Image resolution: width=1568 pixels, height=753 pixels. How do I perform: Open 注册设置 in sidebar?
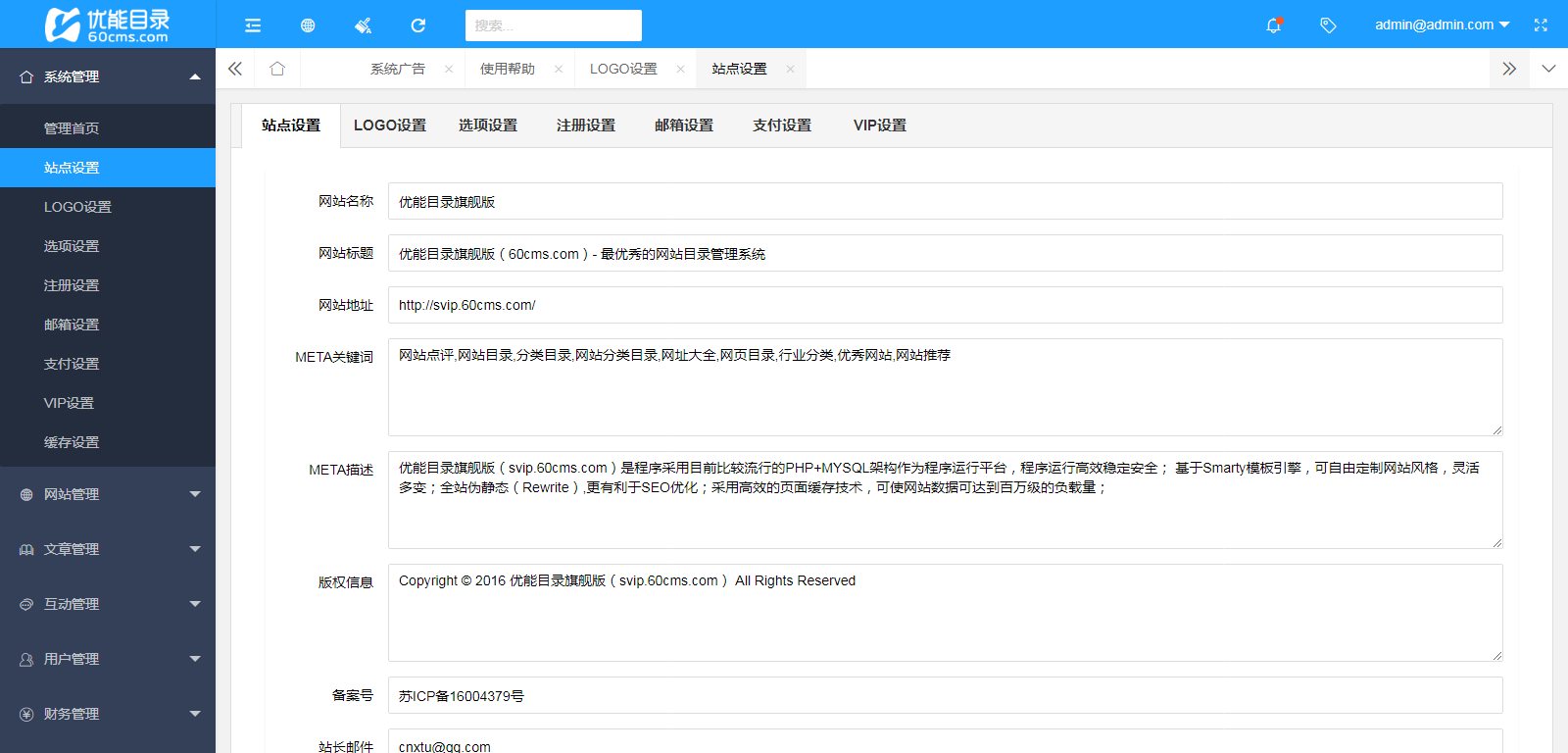[x=108, y=285]
